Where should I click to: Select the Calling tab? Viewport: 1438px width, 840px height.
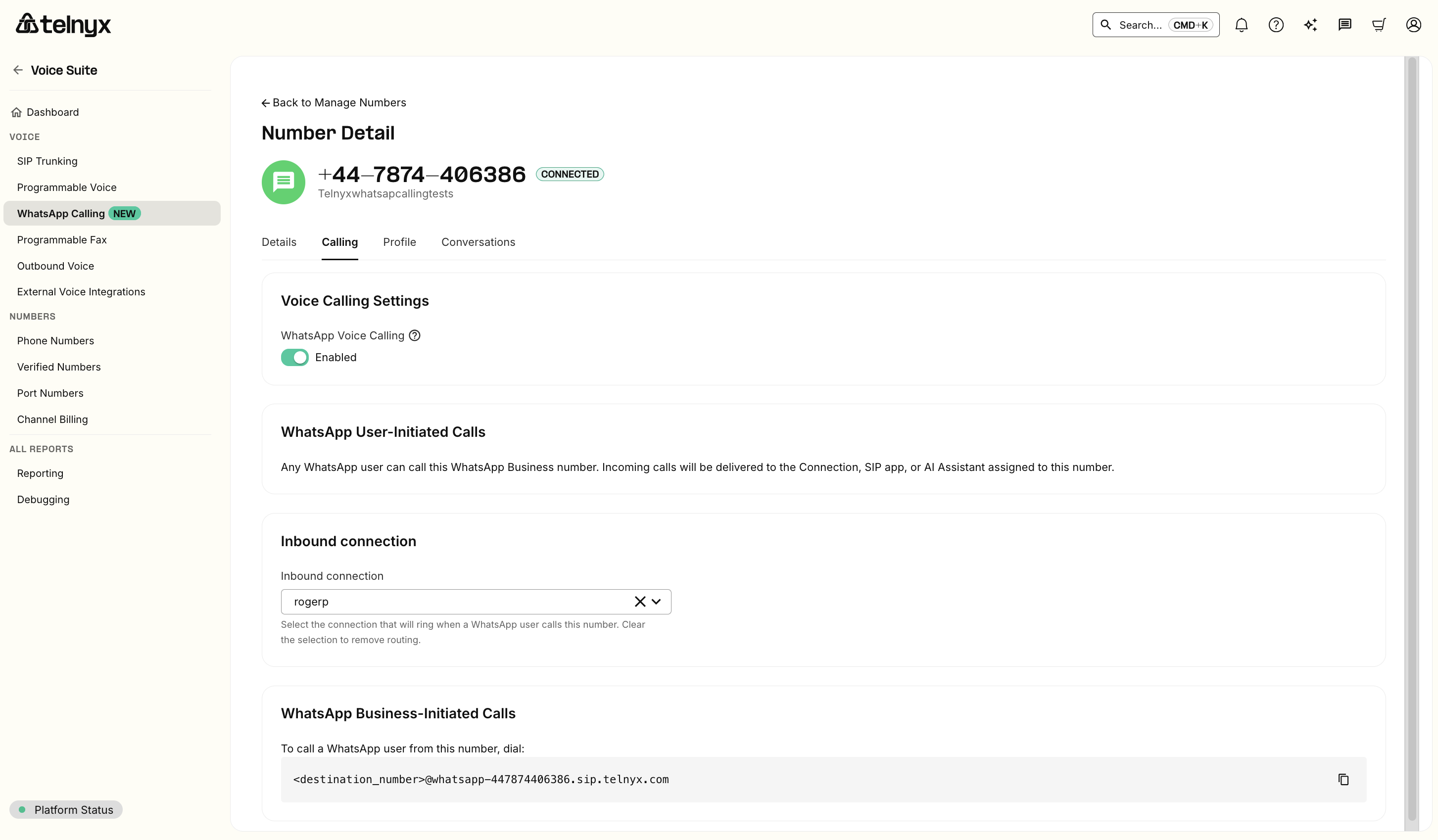339,242
